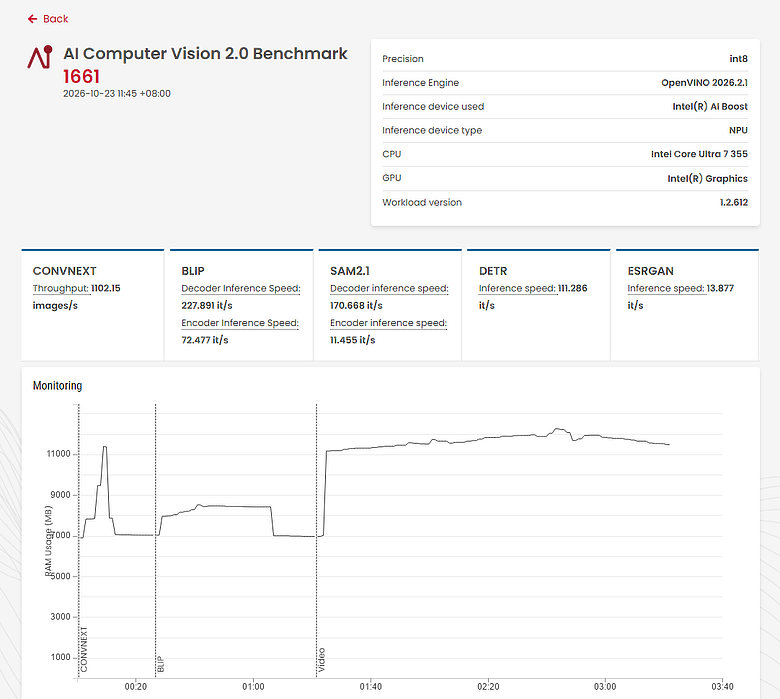Image resolution: width=780 pixels, height=699 pixels.
Task: Click the benchmark score 1661
Action: (81, 76)
